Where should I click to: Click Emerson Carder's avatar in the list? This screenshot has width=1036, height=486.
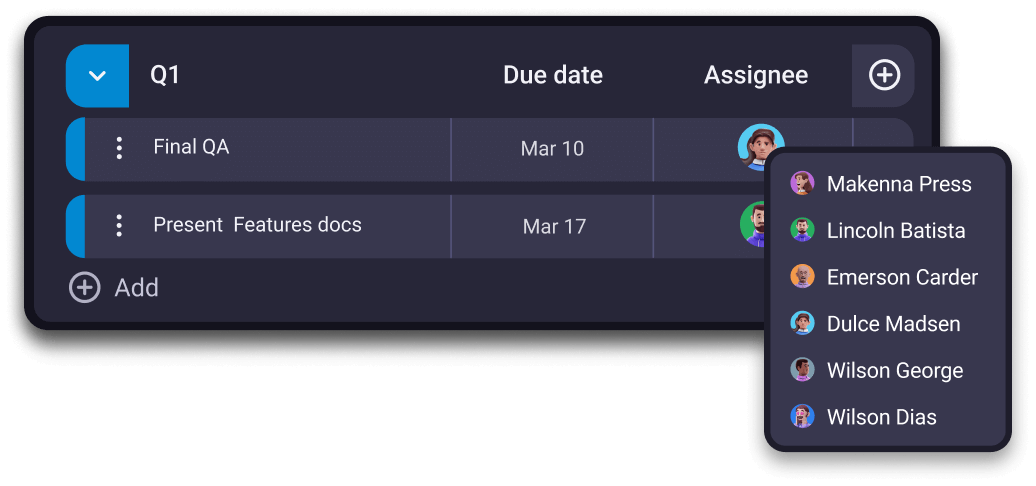coord(802,277)
